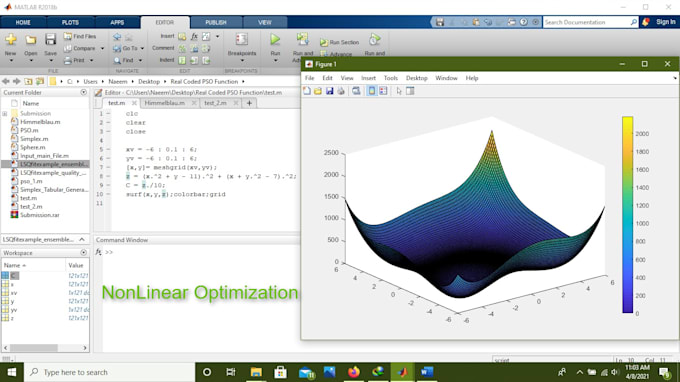Image resolution: width=680 pixels, height=382 pixels.
Task: Click the Browse for folder icon
Action: (40, 82)
